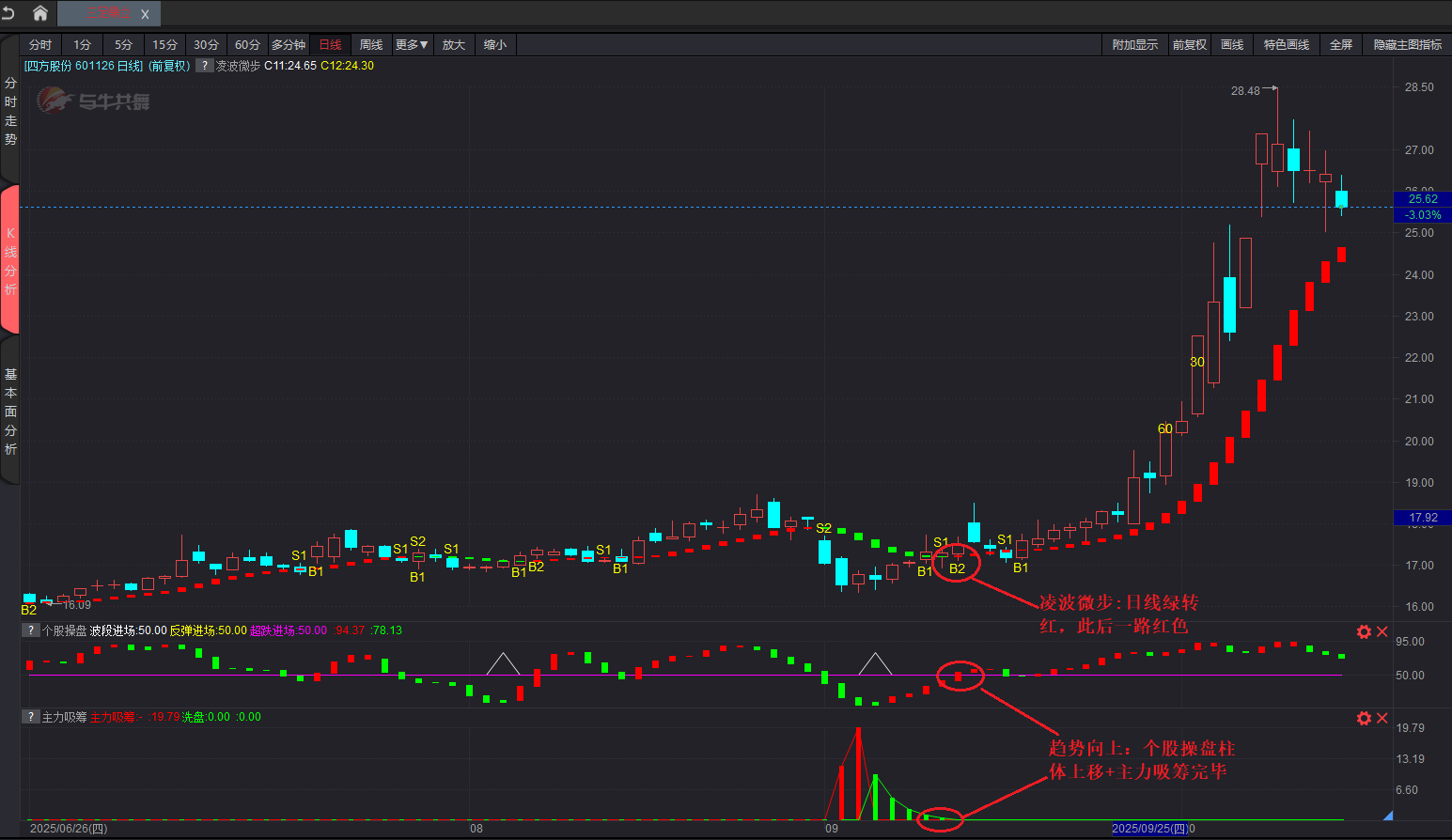Toggle 隐藏主图指标 to hide main indicators

tap(1407, 45)
